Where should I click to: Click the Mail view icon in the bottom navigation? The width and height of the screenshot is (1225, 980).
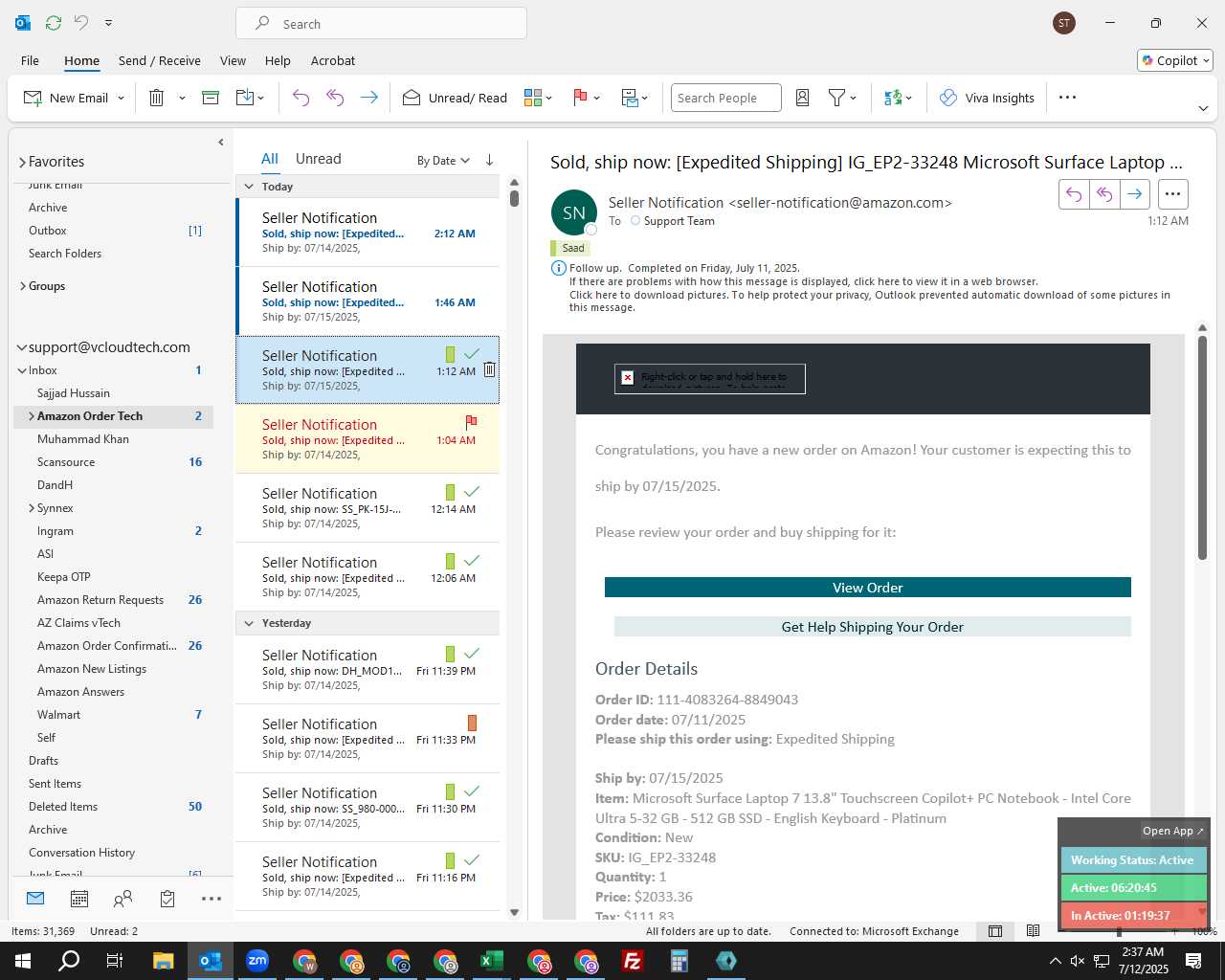35,899
